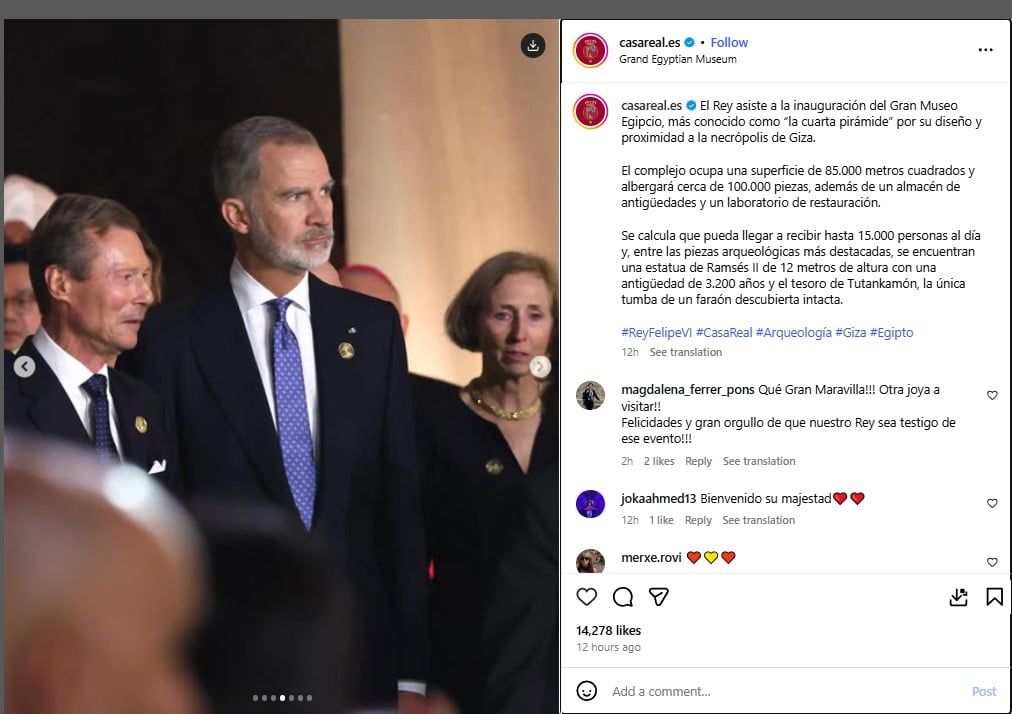Like magdalena_ferrer_pons's comment
The image size is (1012, 714).
pos(992,396)
